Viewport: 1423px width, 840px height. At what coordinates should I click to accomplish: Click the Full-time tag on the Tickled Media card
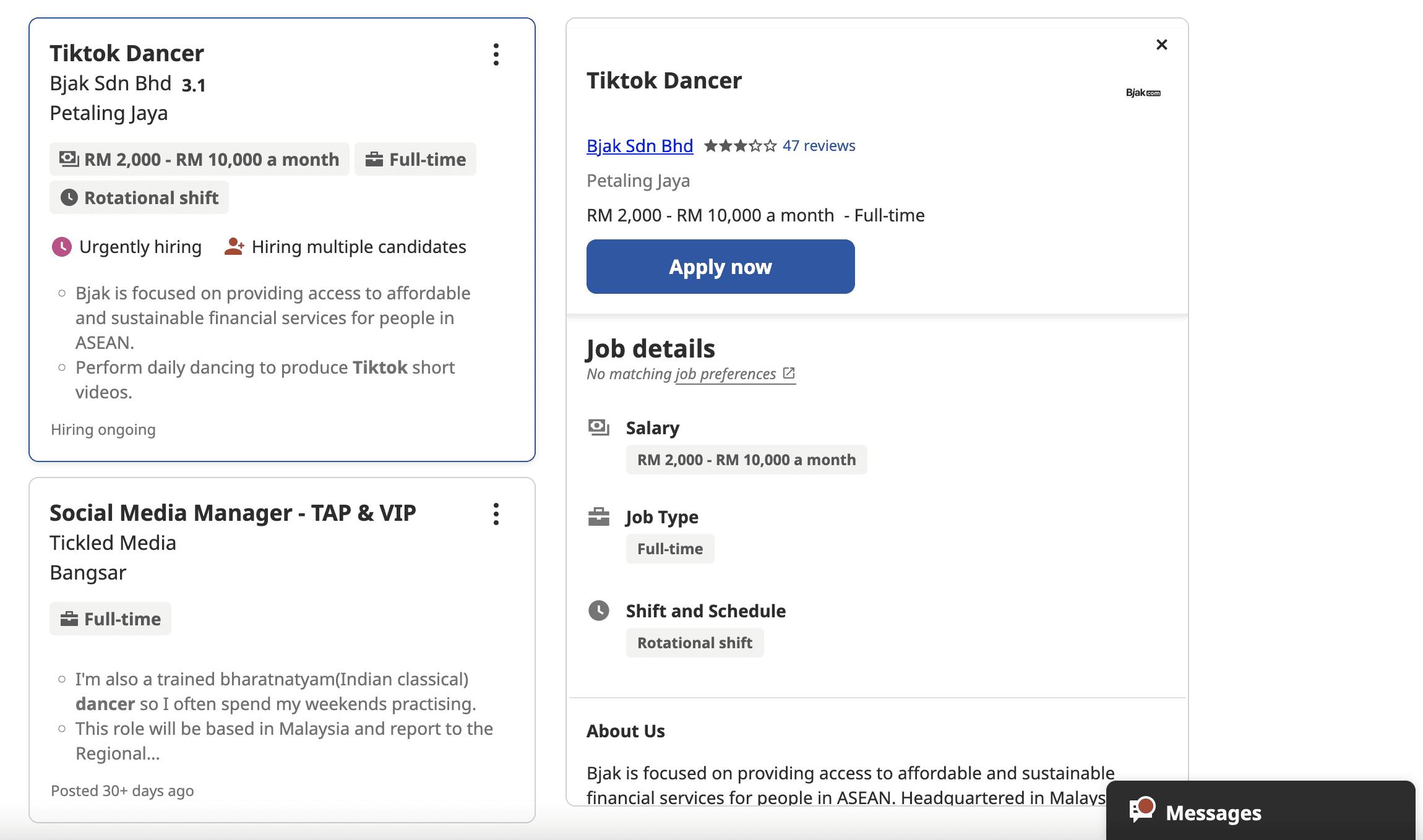pyautogui.click(x=110, y=619)
